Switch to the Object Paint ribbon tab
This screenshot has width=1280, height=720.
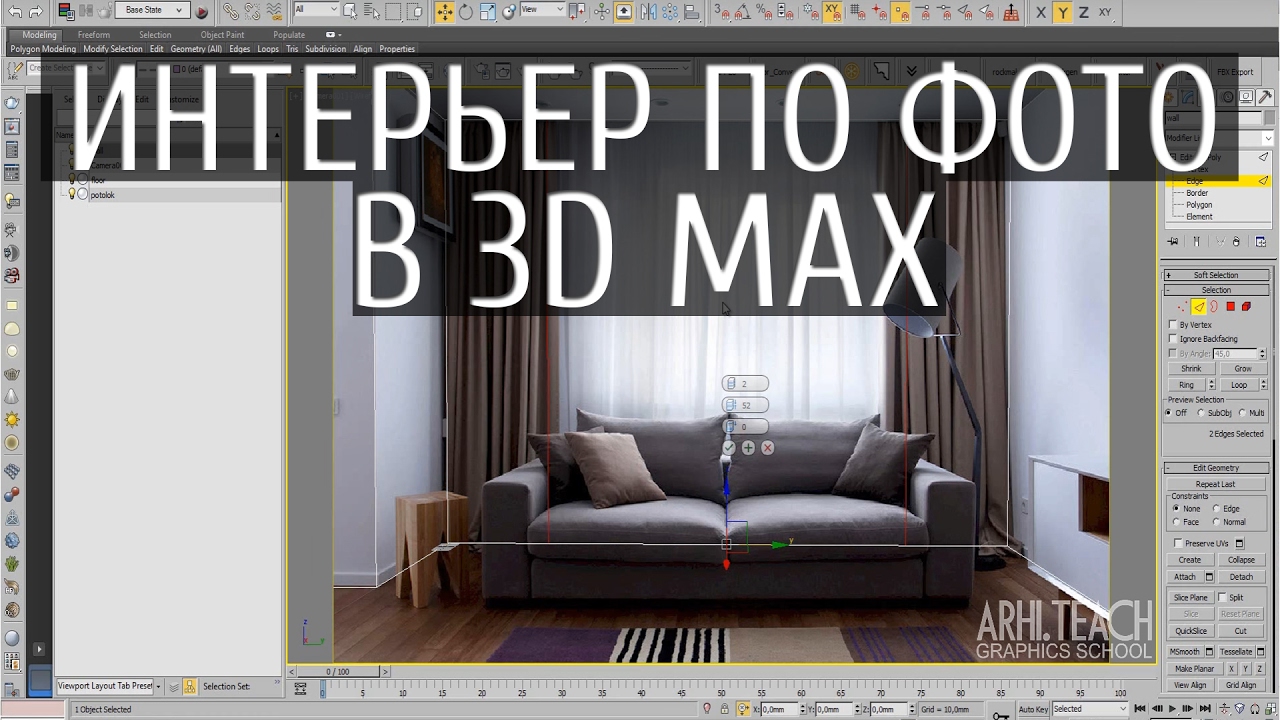point(222,35)
